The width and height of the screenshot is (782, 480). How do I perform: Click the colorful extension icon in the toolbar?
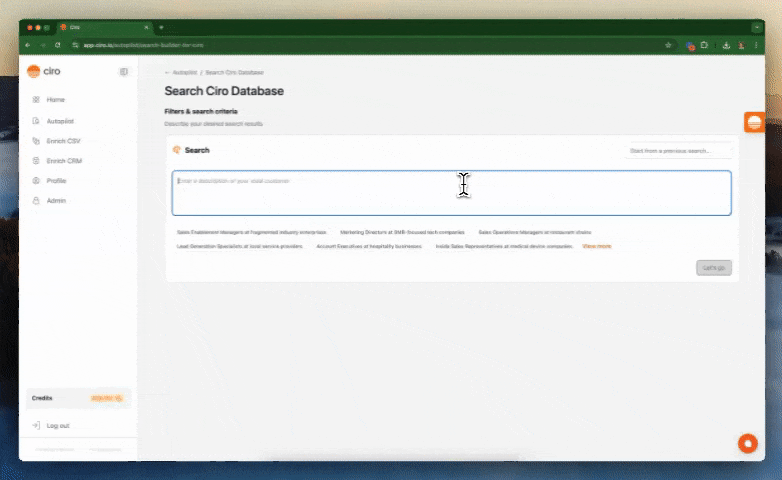coord(690,46)
